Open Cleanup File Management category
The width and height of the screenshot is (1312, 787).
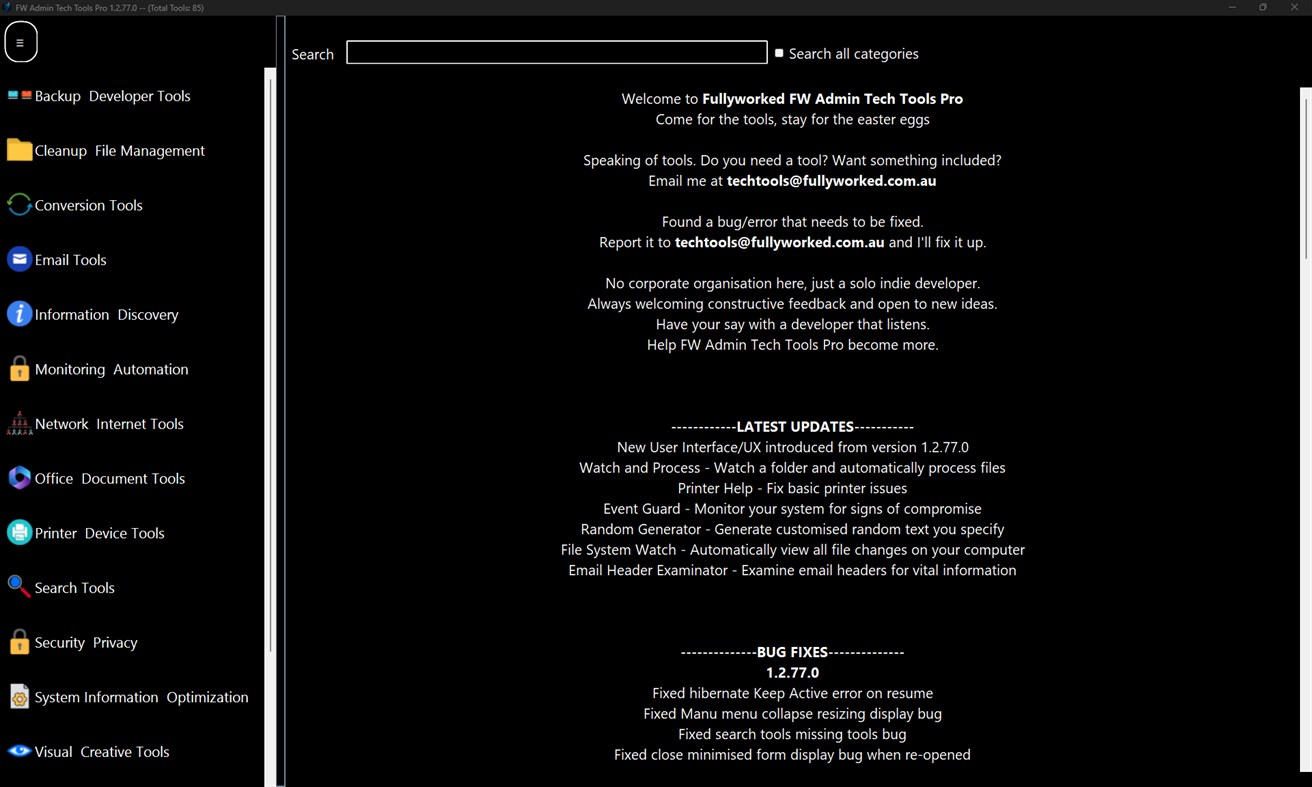tap(119, 151)
